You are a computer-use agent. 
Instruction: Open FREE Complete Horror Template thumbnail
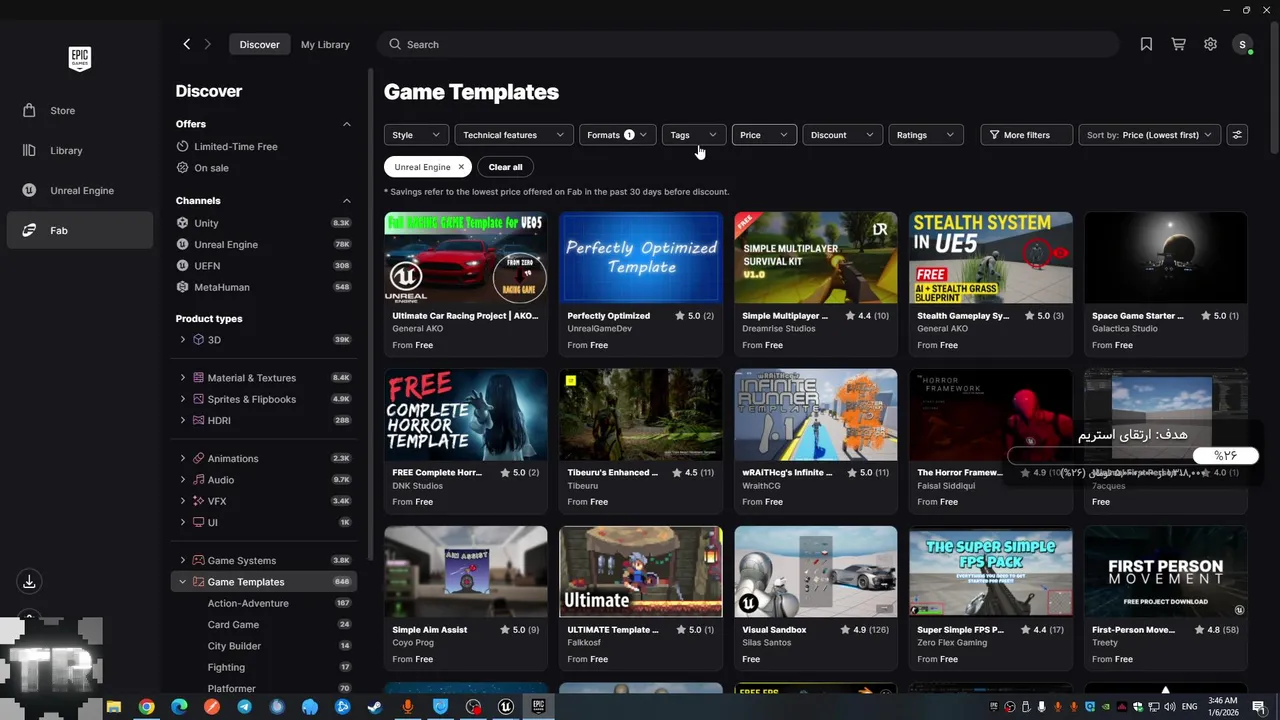(466, 414)
